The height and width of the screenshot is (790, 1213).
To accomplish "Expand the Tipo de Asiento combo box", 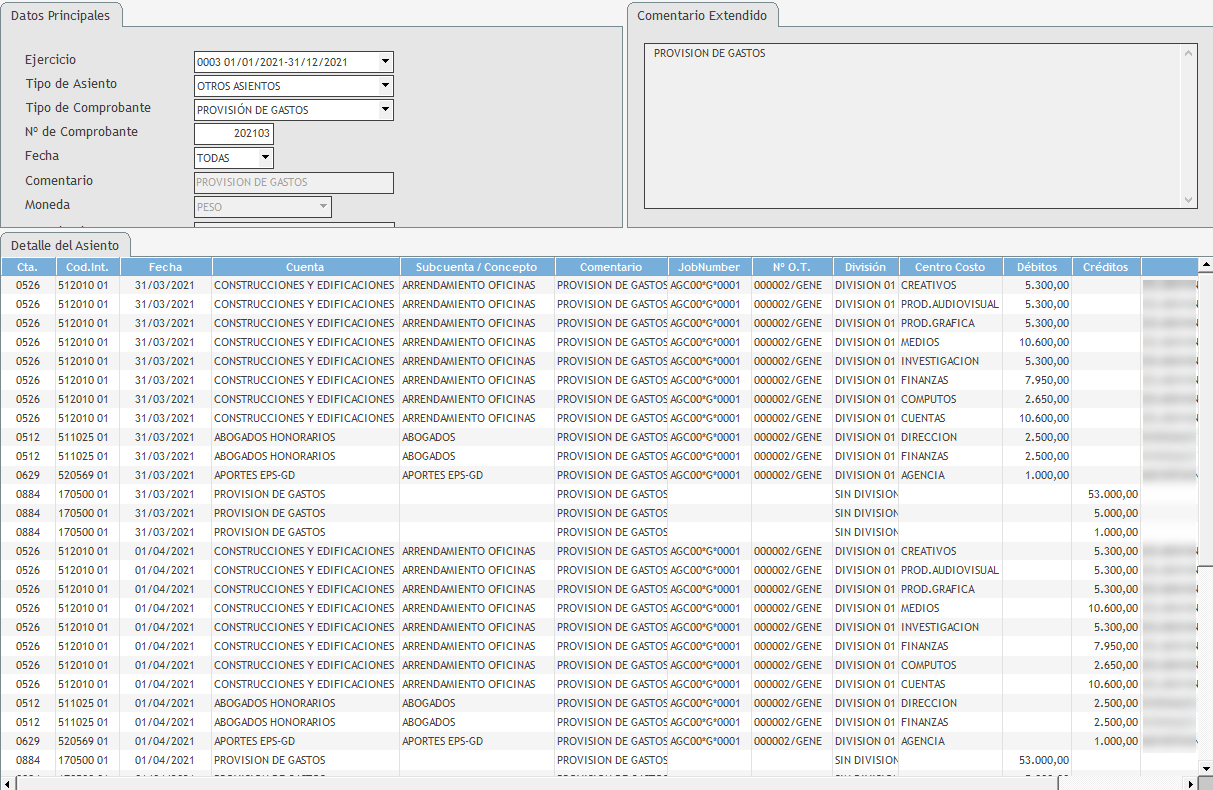I will tap(385, 86).
